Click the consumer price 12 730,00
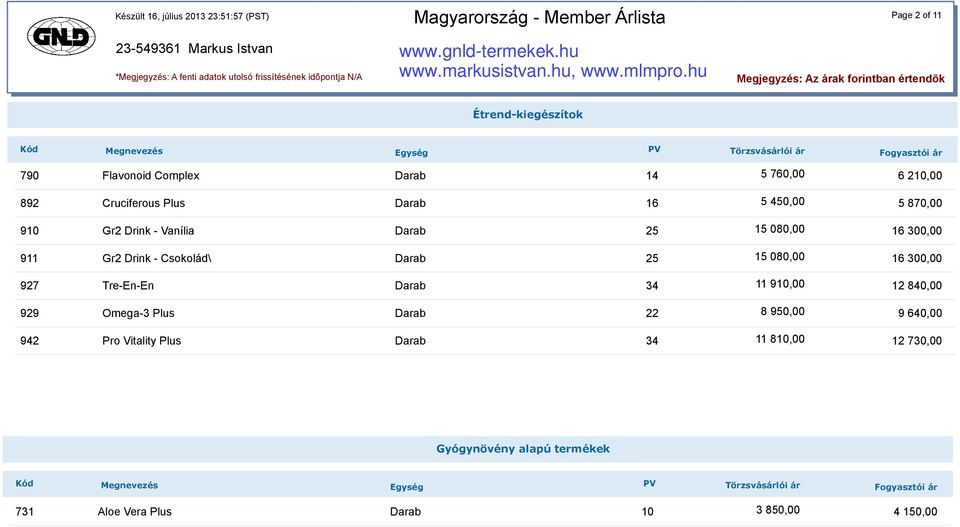This screenshot has width=960, height=527. click(x=917, y=341)
